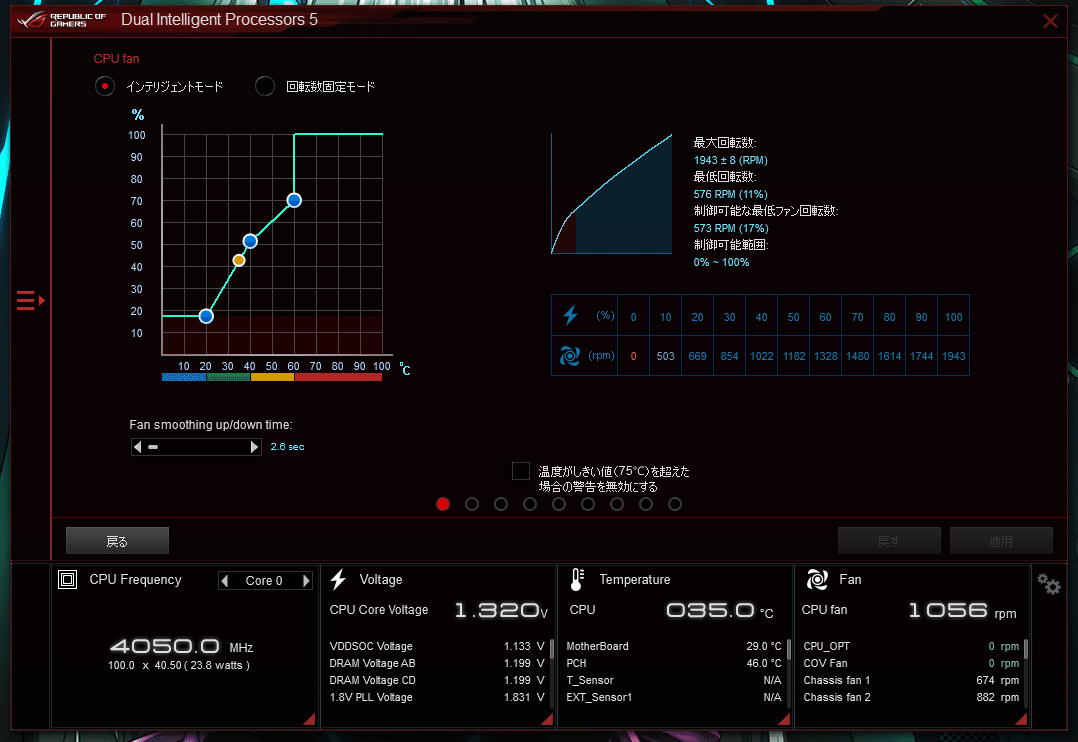
Task: Go to the eighth fan page dot
Action: 646,504
